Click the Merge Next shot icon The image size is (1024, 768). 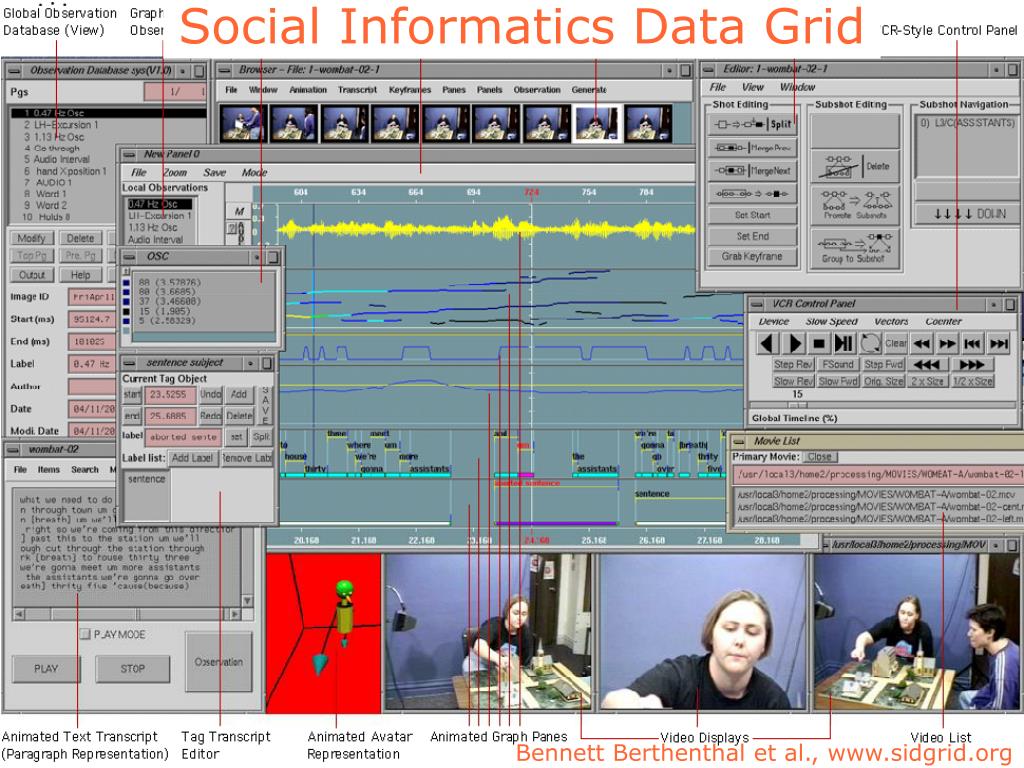click(x=752, y=170)
